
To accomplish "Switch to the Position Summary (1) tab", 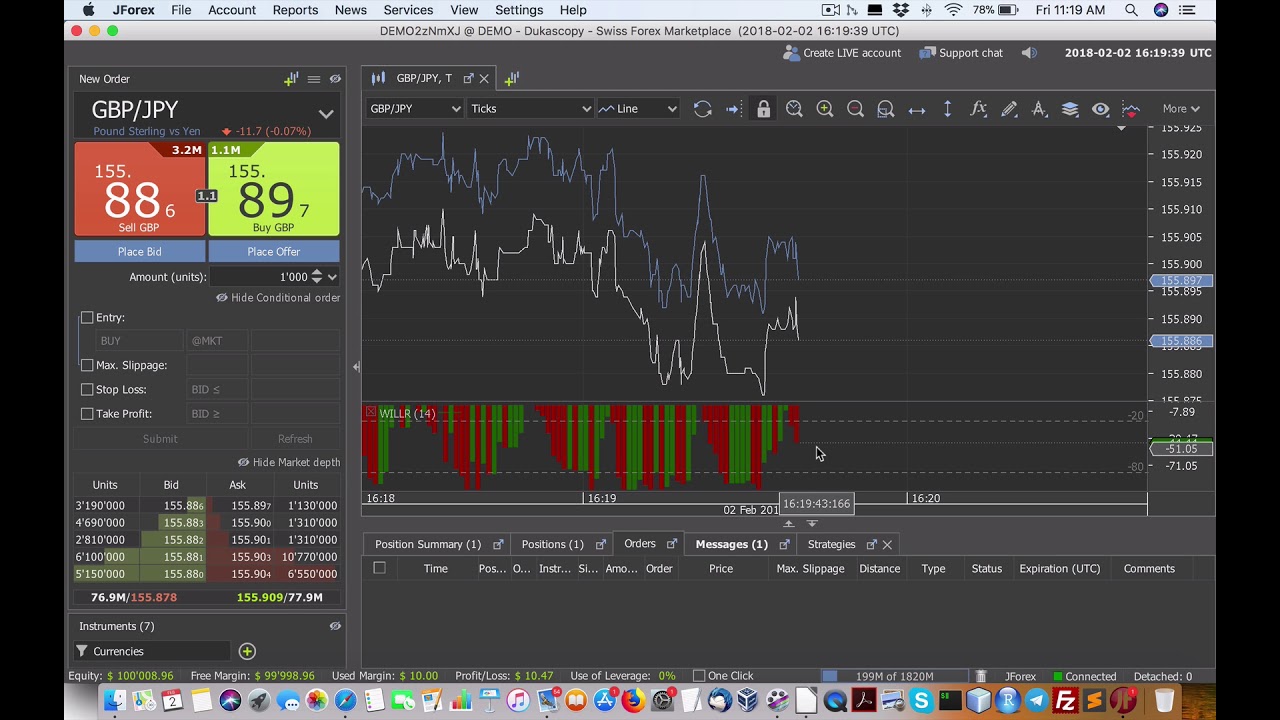I will pyautogui.click(x=428, y=545).
